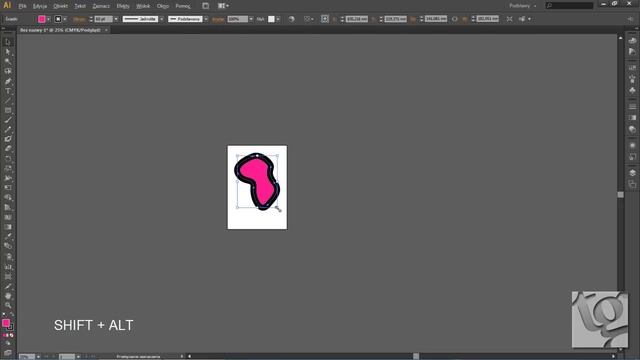This screenshot has height=360, width=640.
Task: Close the untitled document tab
Action: (x=106, y=30)
